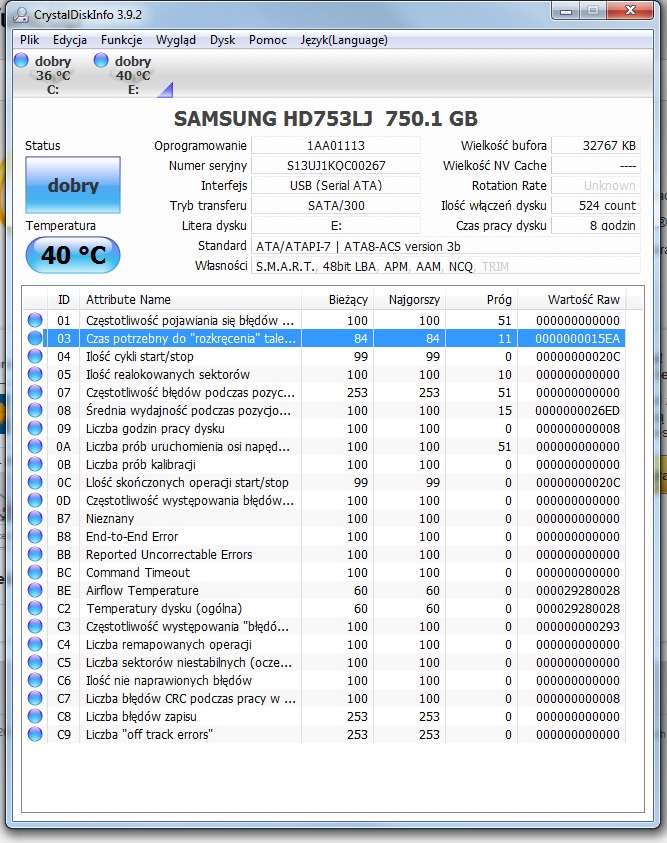The height and width of the screenshot is (843, 667).
Task: Click the status orb in row C4
Action: pyautogui.click(x=35, y=645)
